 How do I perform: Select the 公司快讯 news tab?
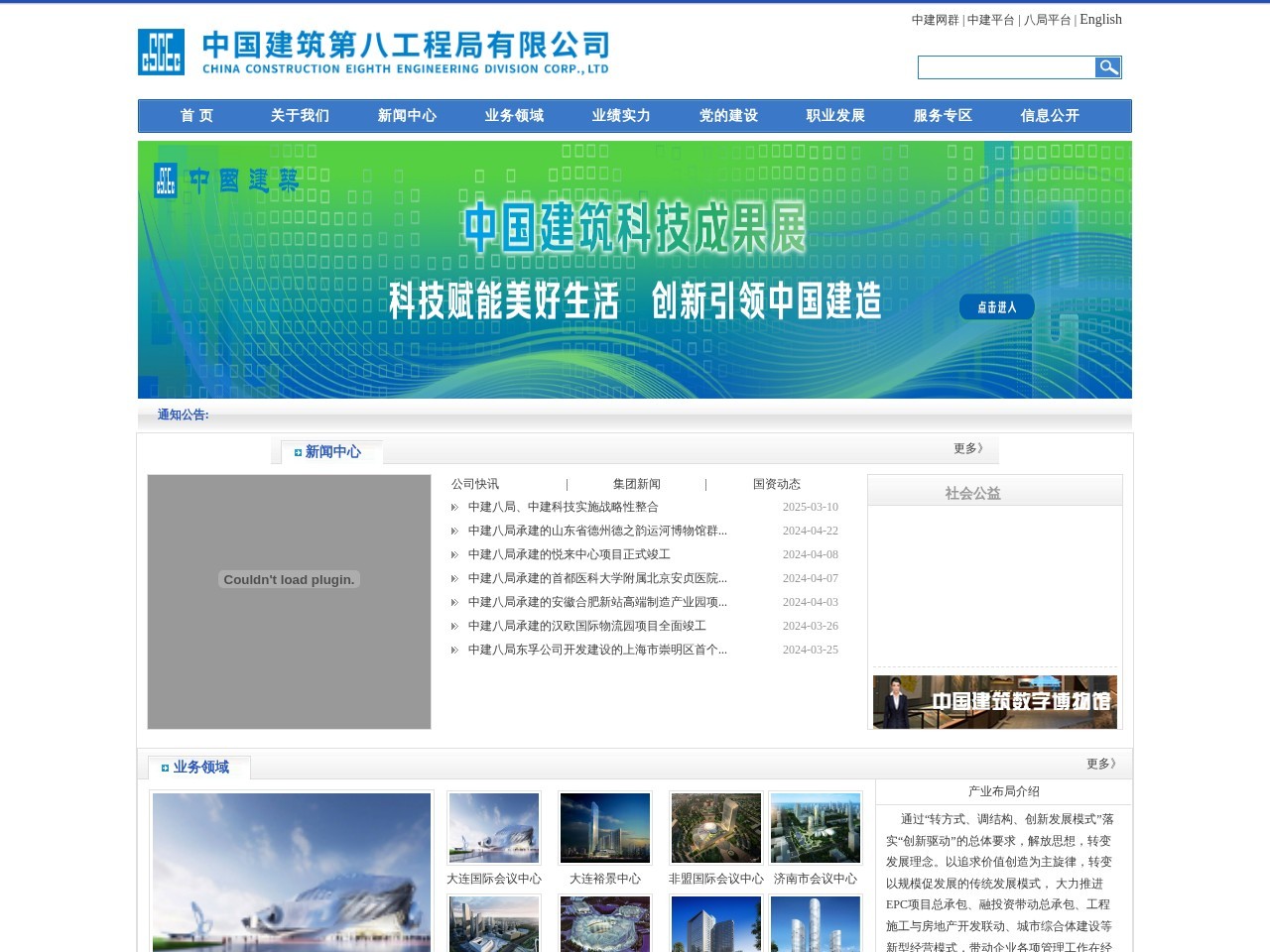(x=475, y=484)
